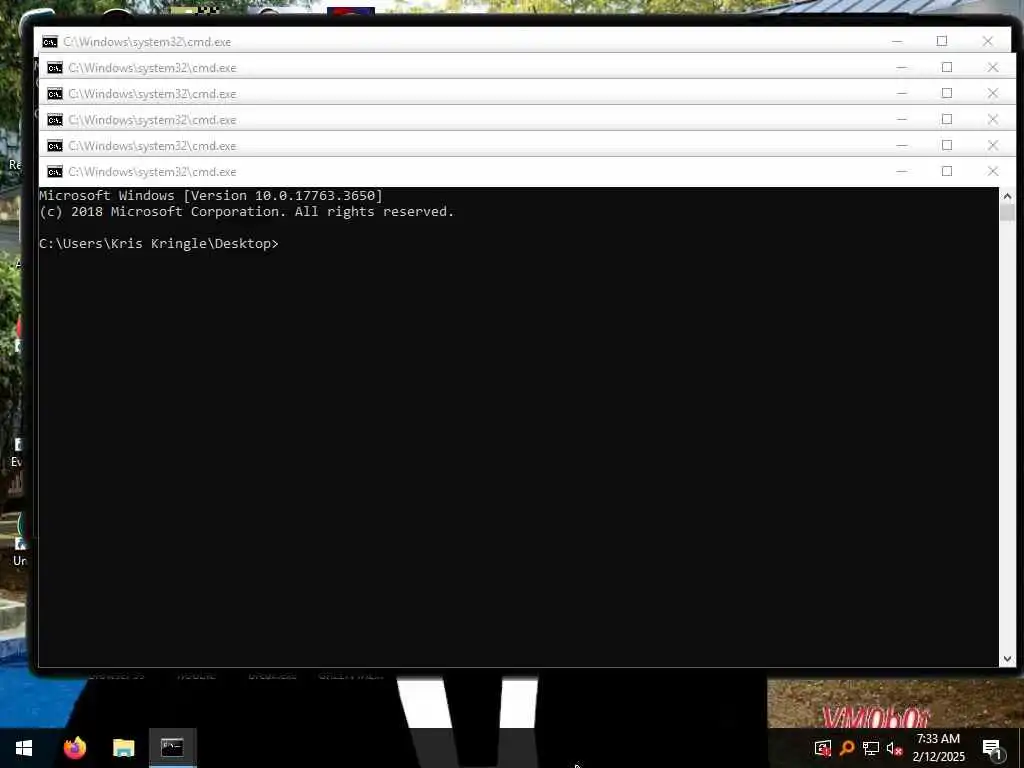The width and height of the screenshot is (1024, 768).
Task: Open the Action Center notifications icon
Action: [x=991, y=749]
